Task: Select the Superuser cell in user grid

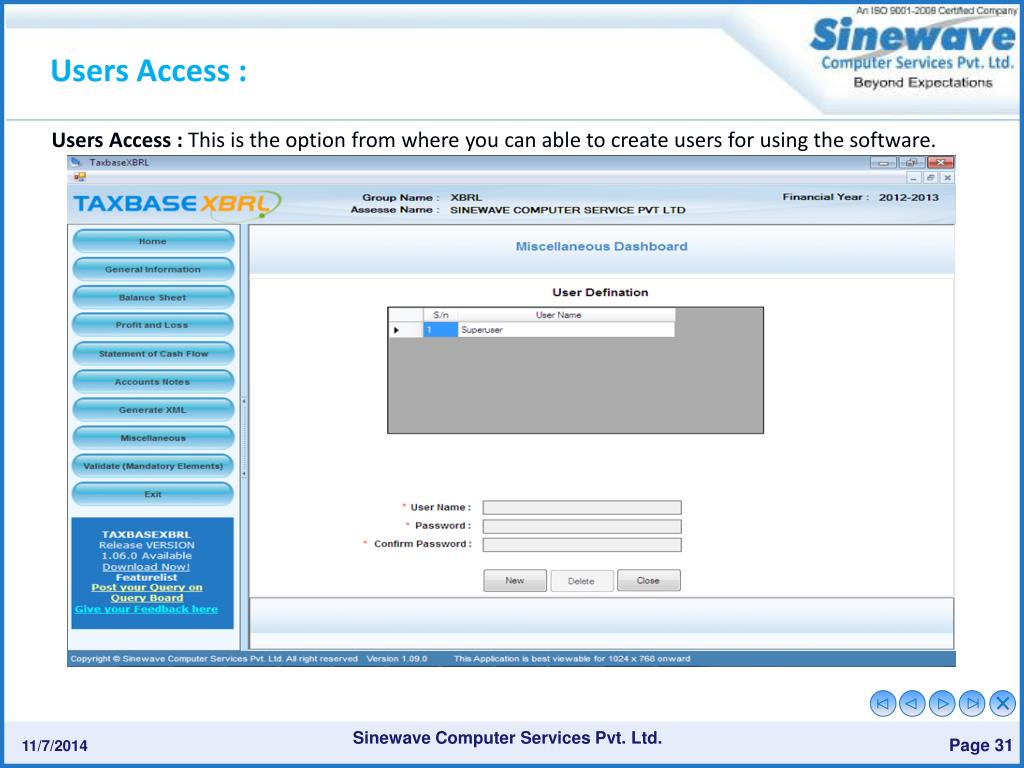Action: [x=566, y=330]
